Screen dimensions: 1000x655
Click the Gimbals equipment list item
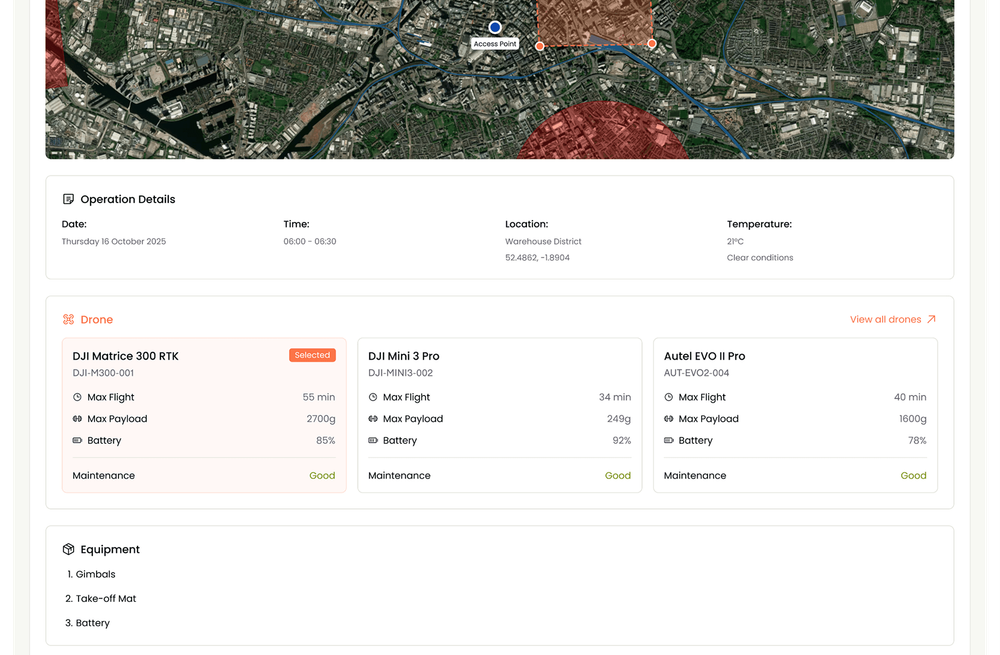(95, 574)
